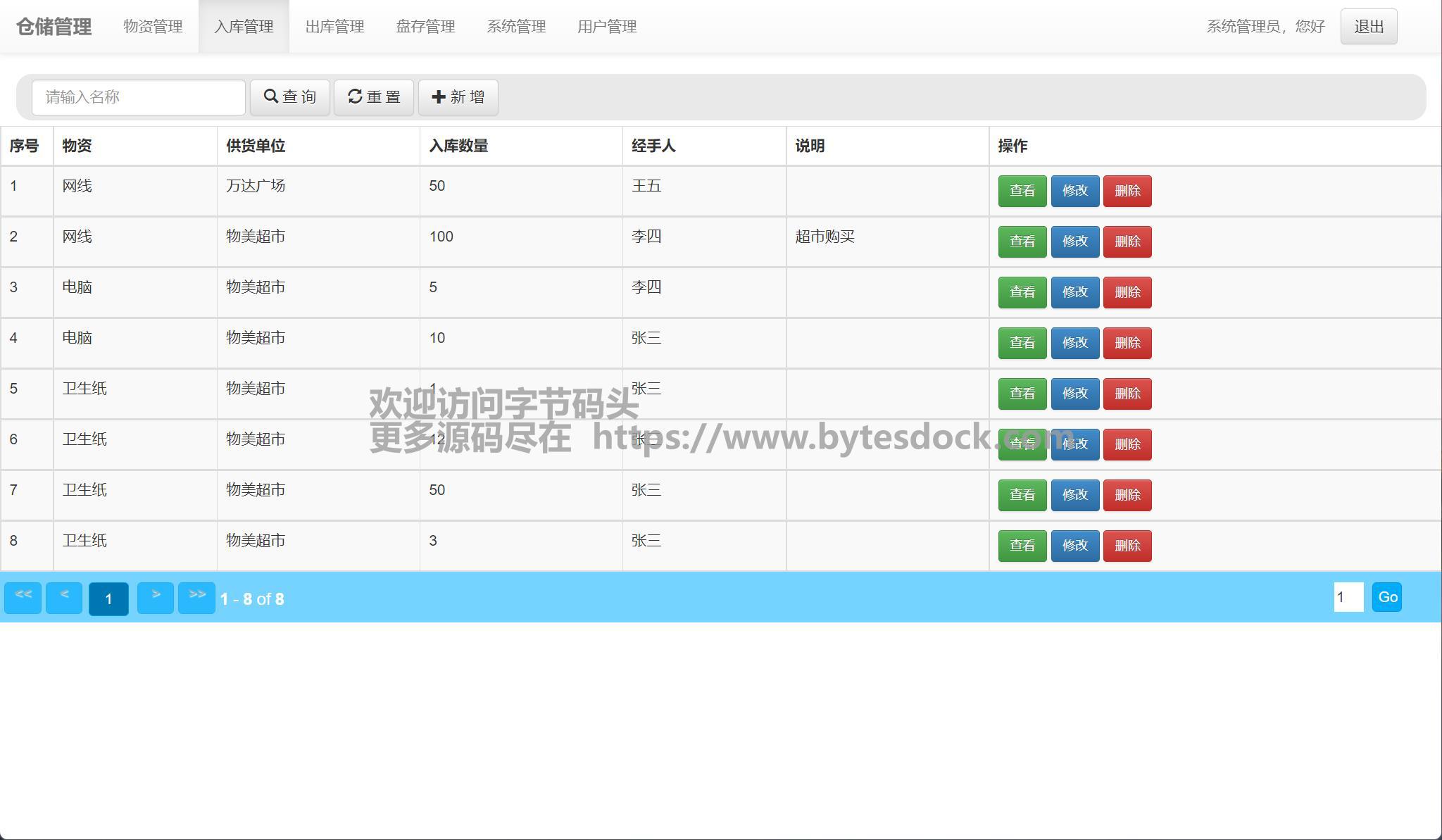Click the 退出 logout button
1442x840 pixels.
point(1368,27)
